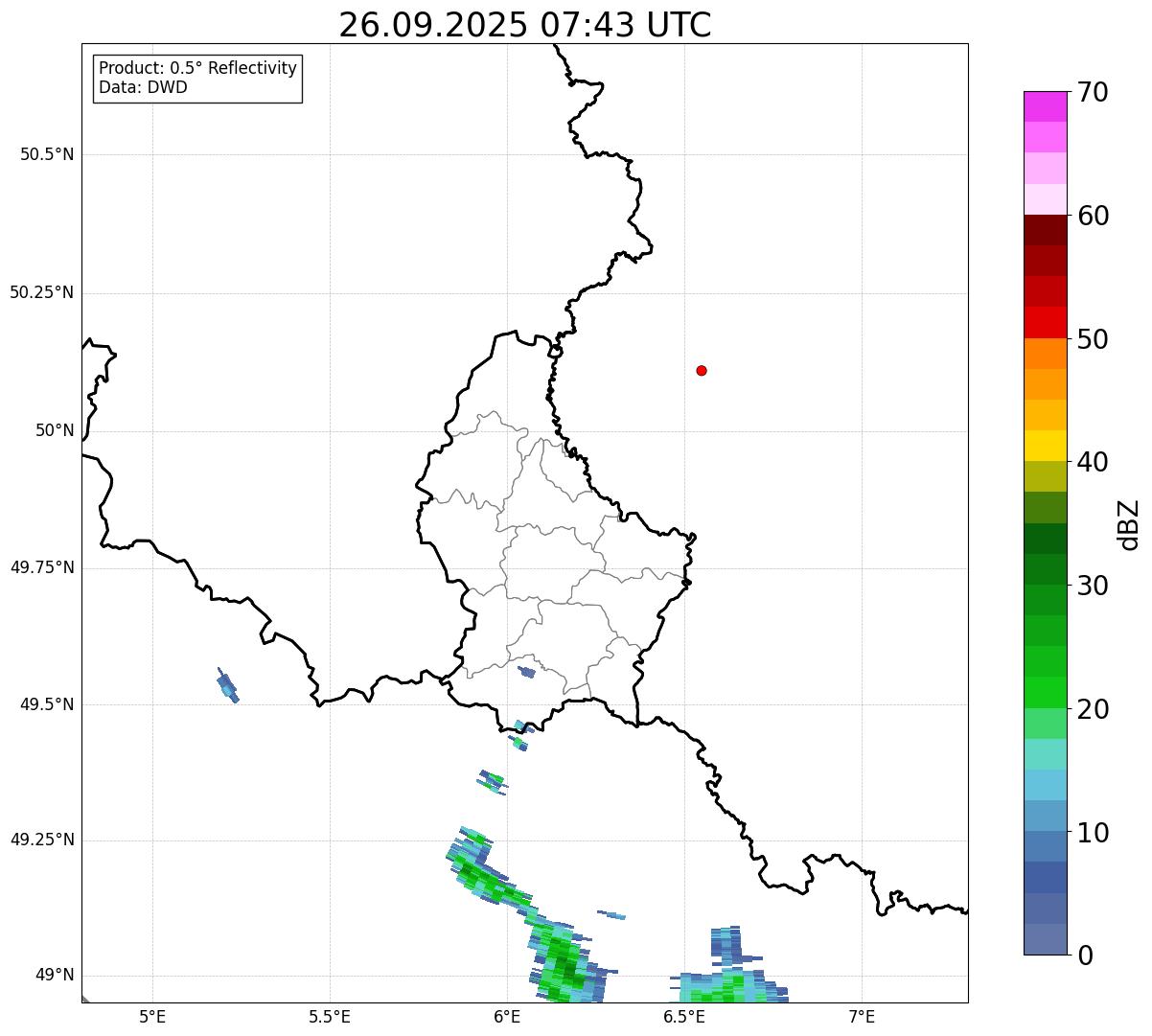The width and height of the screenshot is (1152, 1036).
Task: Click the 50.5°N latitude label
Action: 47,154
